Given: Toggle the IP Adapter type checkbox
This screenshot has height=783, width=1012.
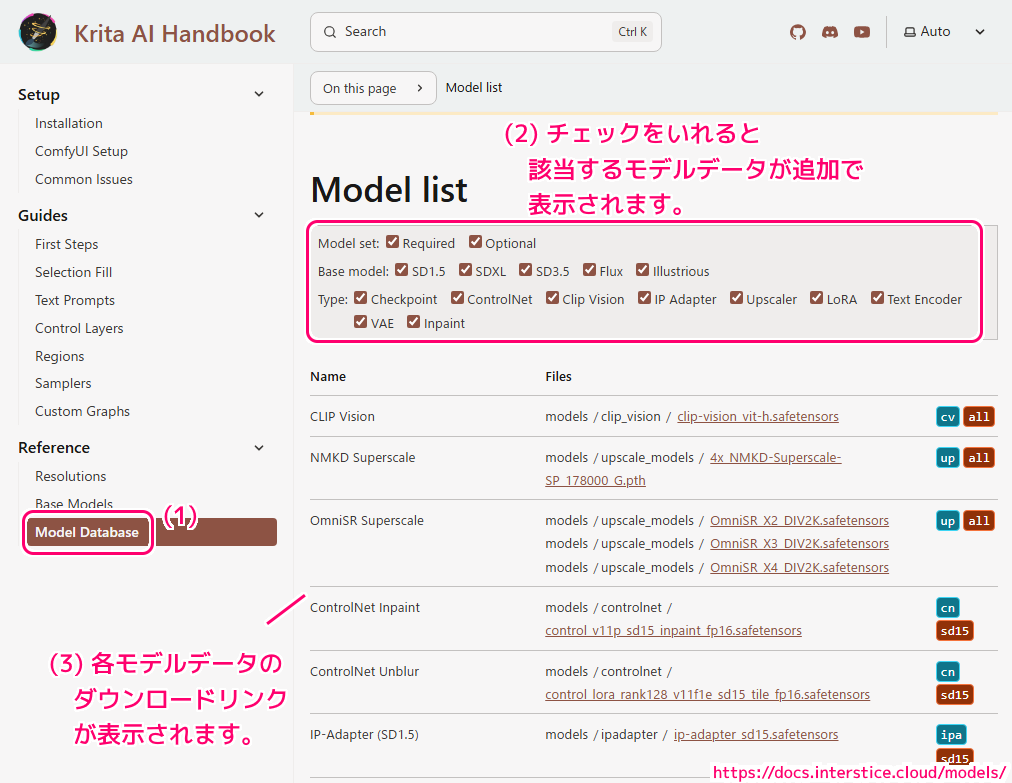Looking at the screenshot, I should coord(644,298).
